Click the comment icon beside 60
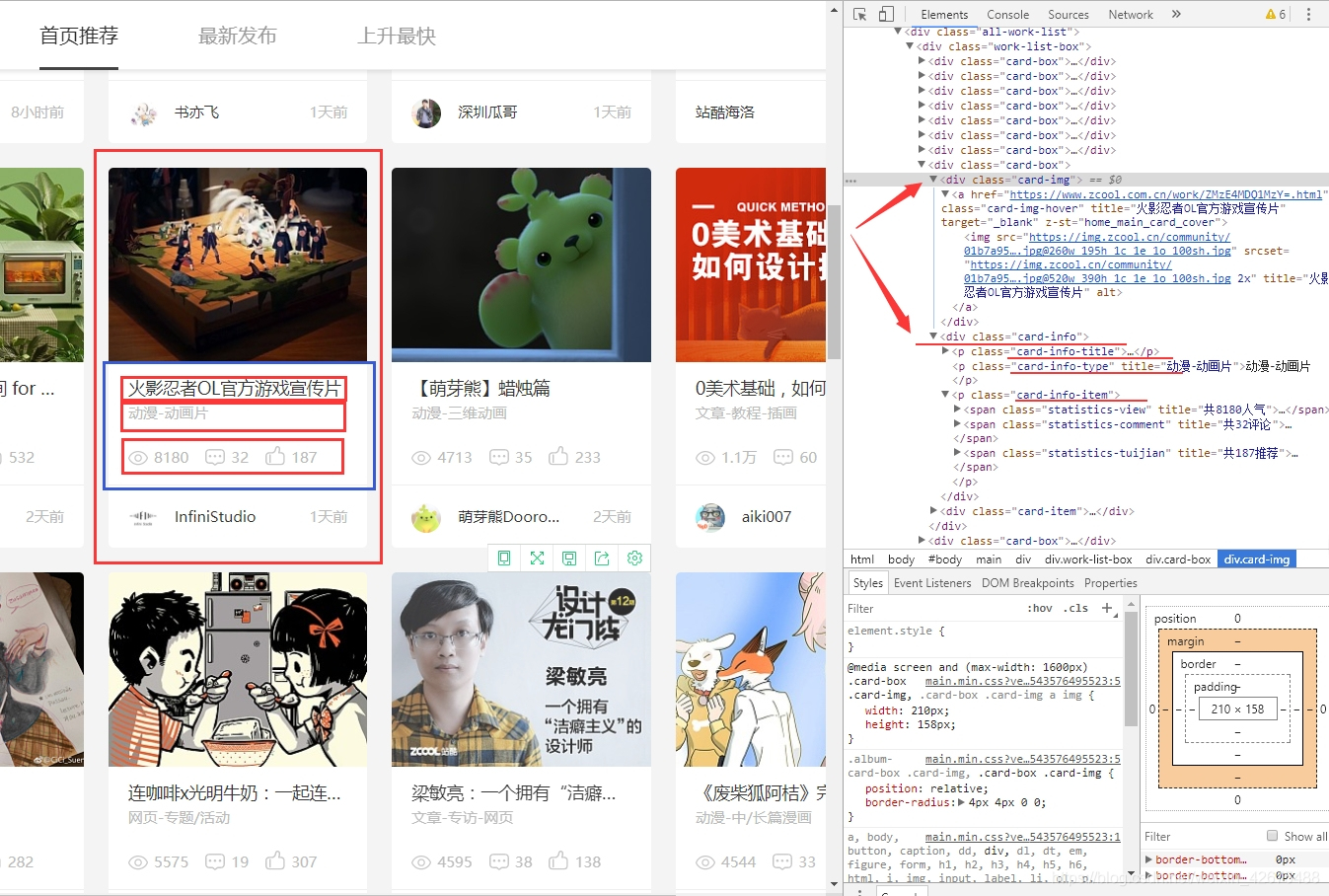Screen dimensions: 1329x896 [x=783, y=457]
